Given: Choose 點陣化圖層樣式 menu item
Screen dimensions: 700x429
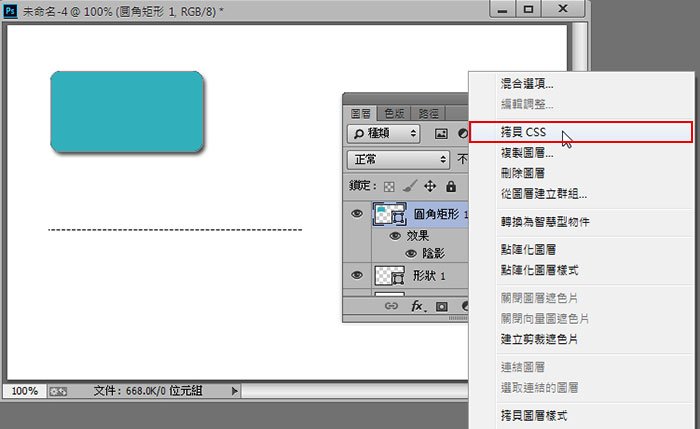Looking at the screenshot, I should tap(539, 270).
